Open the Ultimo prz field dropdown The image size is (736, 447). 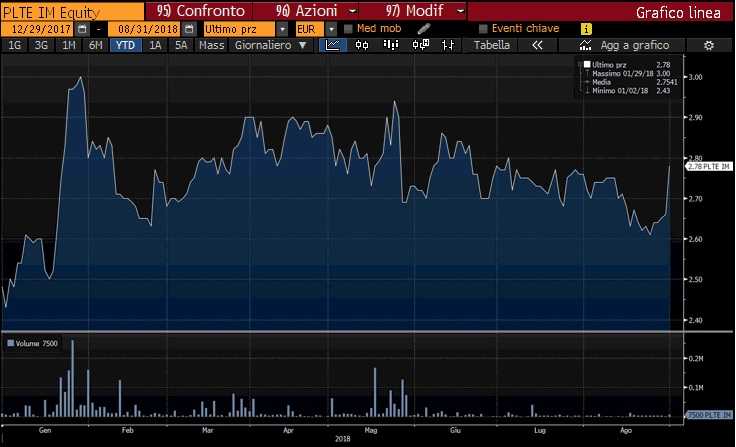pos(281,29)
